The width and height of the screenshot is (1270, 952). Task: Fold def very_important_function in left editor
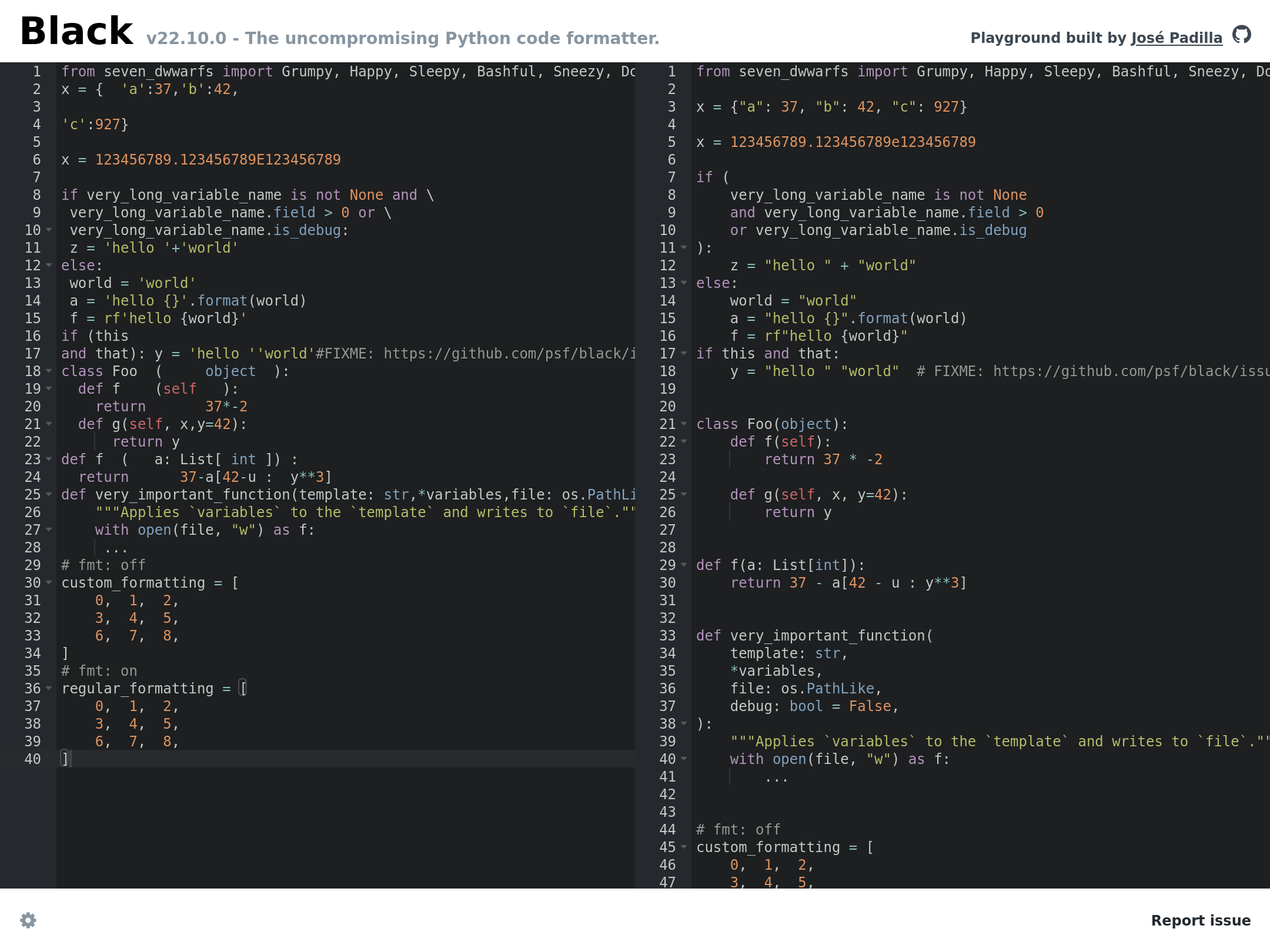pyautogui.click(x=49, y=495)
